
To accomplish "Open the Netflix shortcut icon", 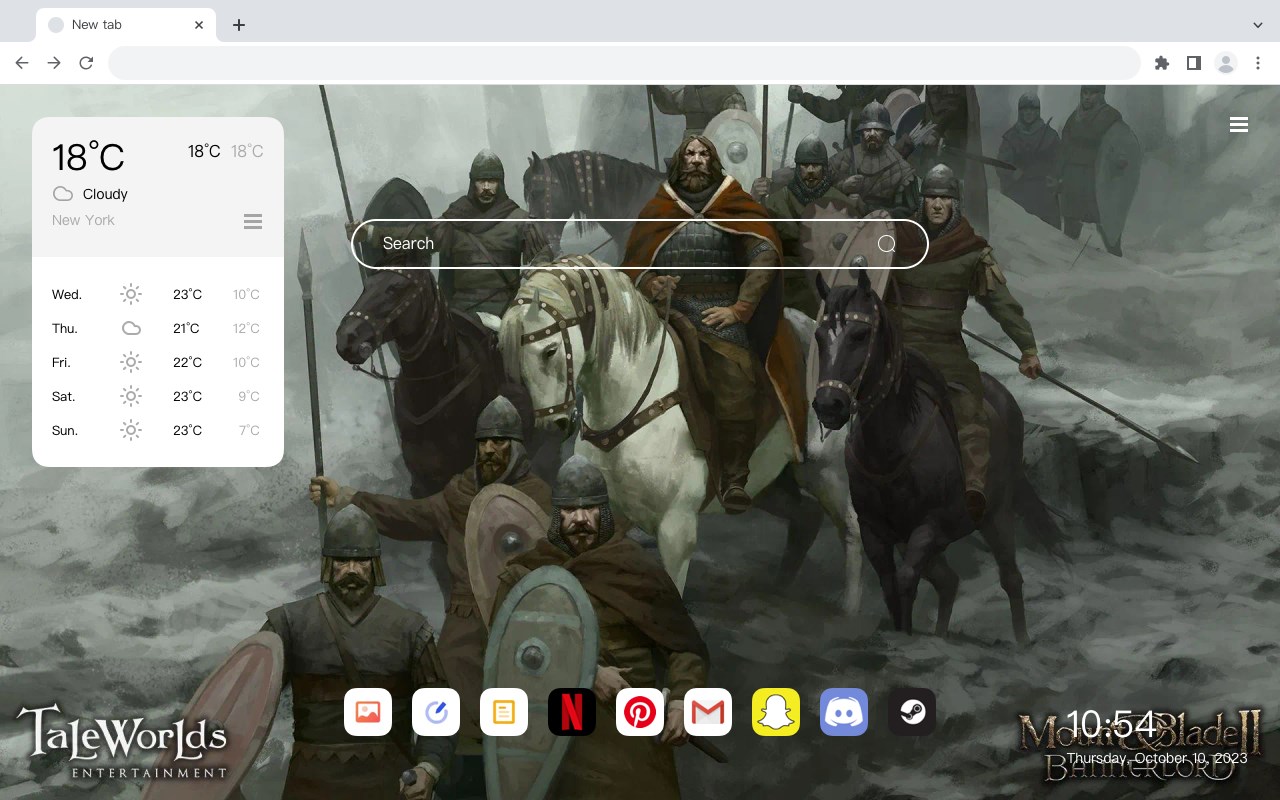I will coord(572,712).
